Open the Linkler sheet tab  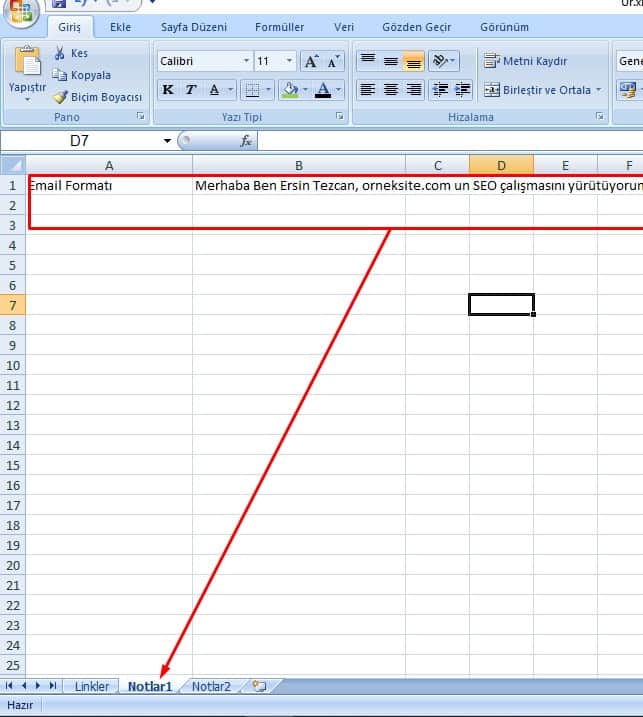92,687
